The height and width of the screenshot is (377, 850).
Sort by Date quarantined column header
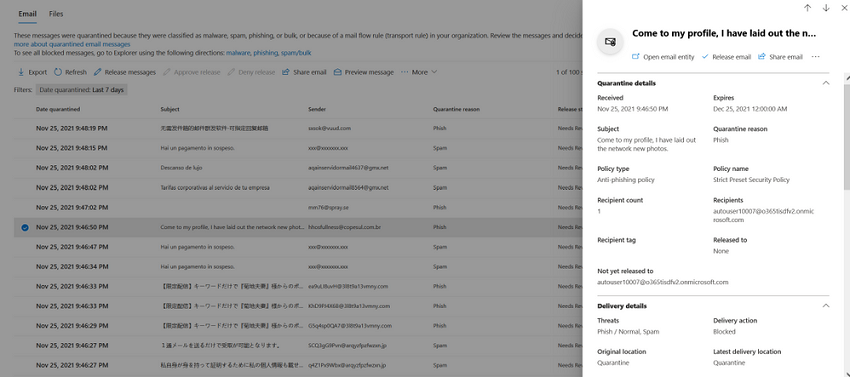coord(58,109)
